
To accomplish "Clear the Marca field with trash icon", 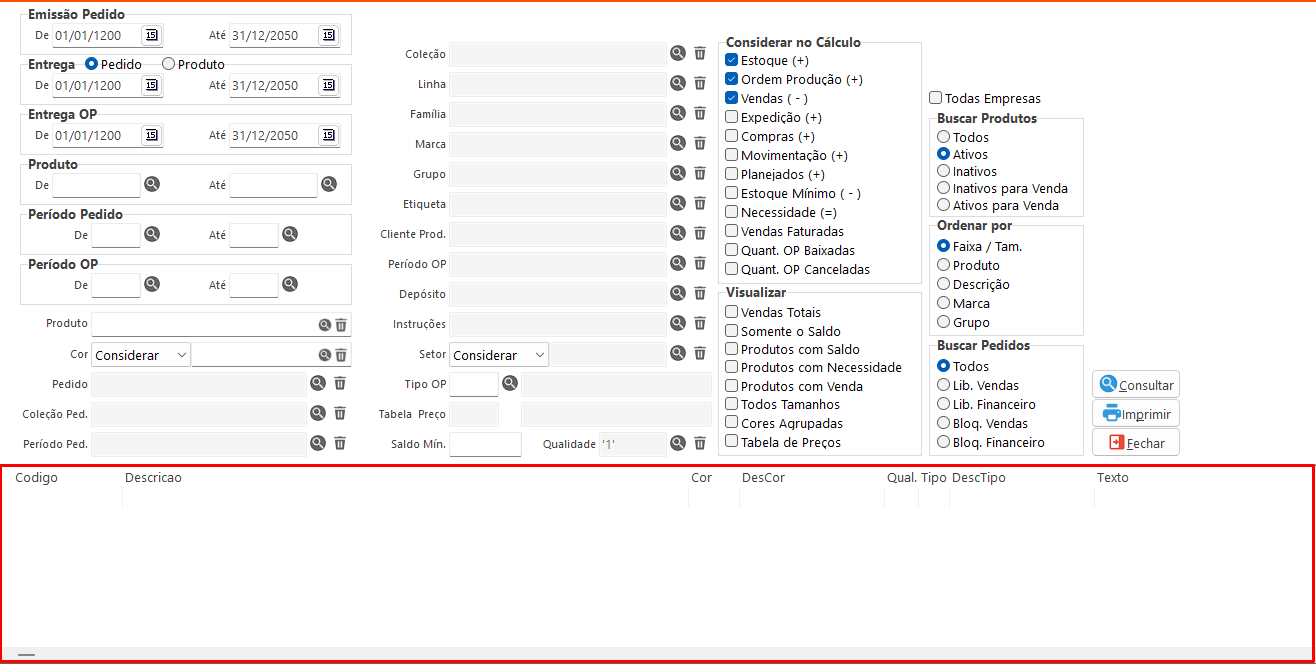I will 700,144.
